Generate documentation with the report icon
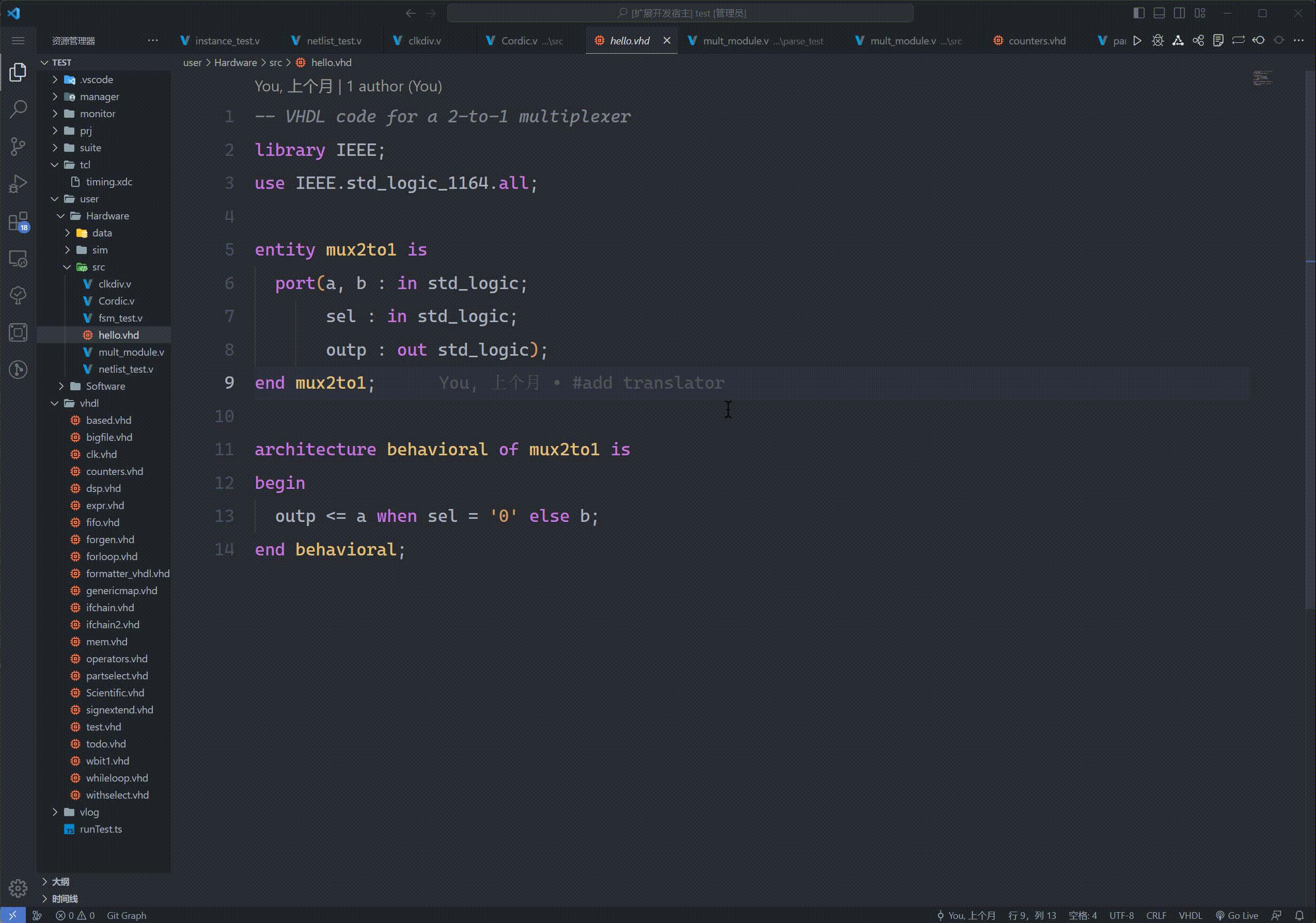Viewport: 1316px width, 923px height. click(x=1218, y=40)
